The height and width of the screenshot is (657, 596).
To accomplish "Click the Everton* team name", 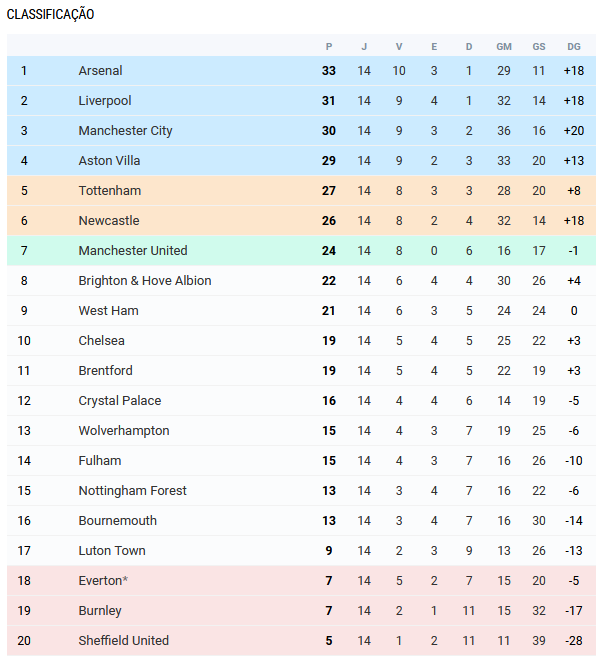I will tap(103, 581).
